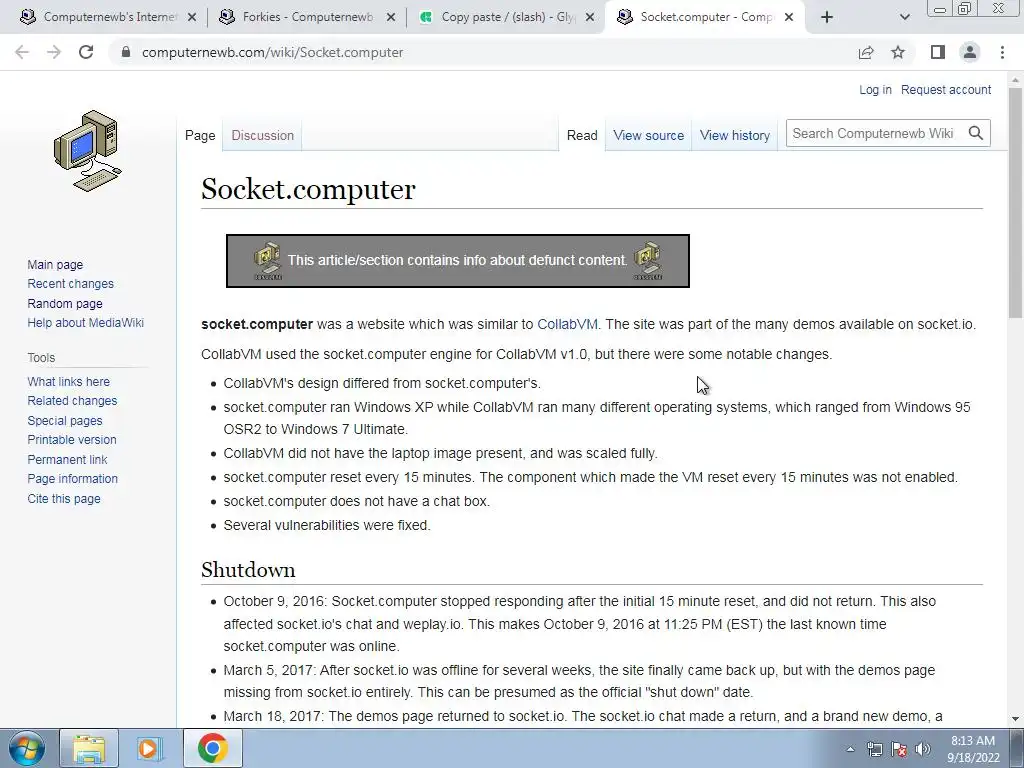The width and height of the screenshot is (1024, 768).
Task: Open a Random page from sidebar
Action: [65, 303]
